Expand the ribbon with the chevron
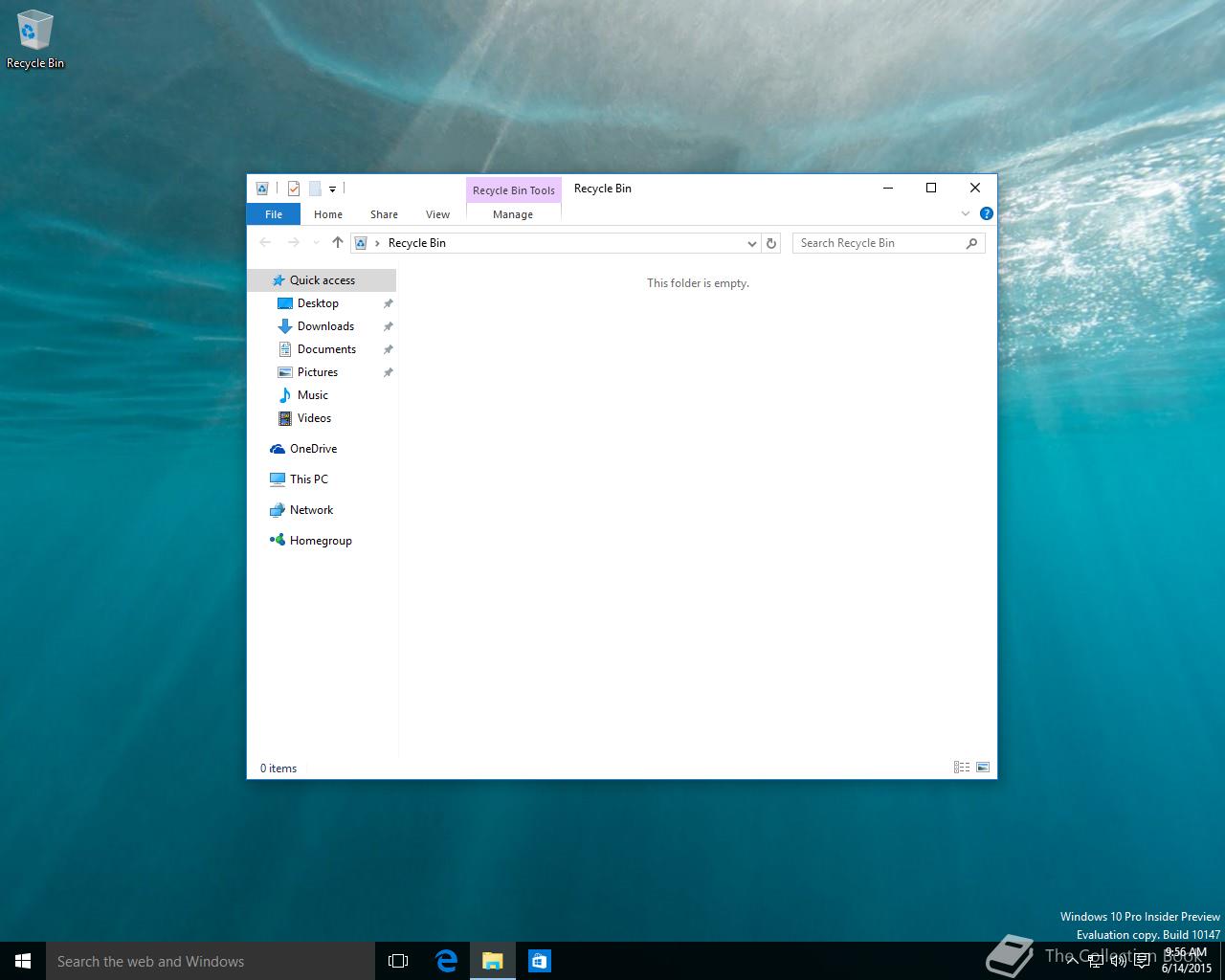Image resolution: width=1225 pixels, height=980 pixels. (x=966, y=213)
